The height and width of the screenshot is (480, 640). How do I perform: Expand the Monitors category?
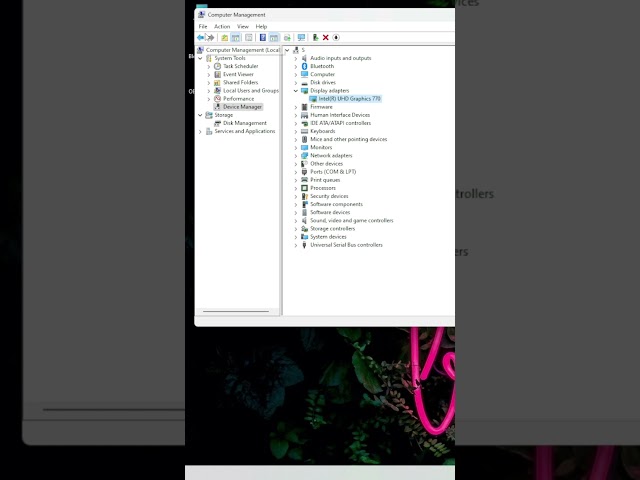296,147
